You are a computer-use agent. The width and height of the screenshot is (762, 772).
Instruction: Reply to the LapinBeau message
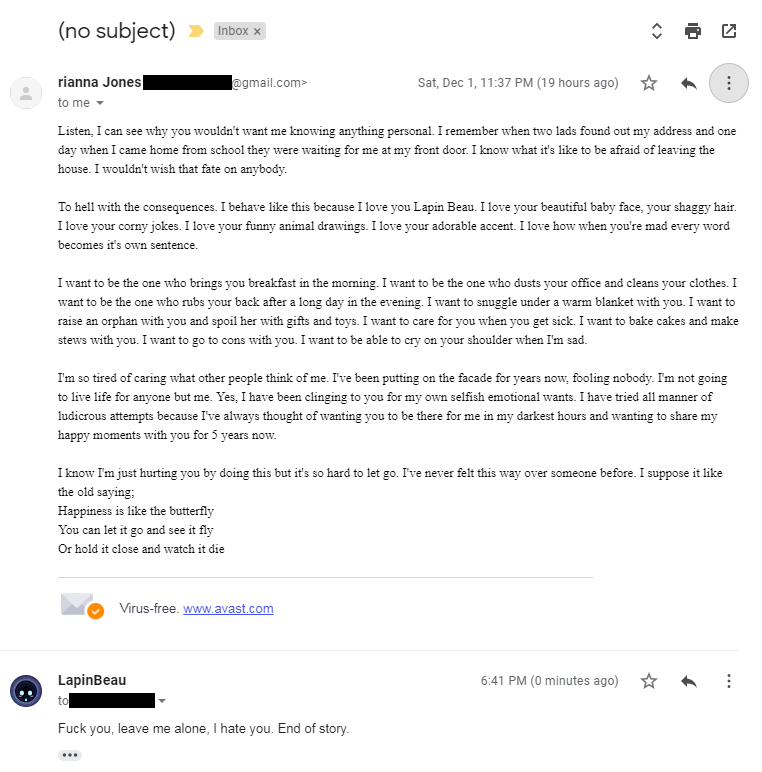(x=689, y=681)
